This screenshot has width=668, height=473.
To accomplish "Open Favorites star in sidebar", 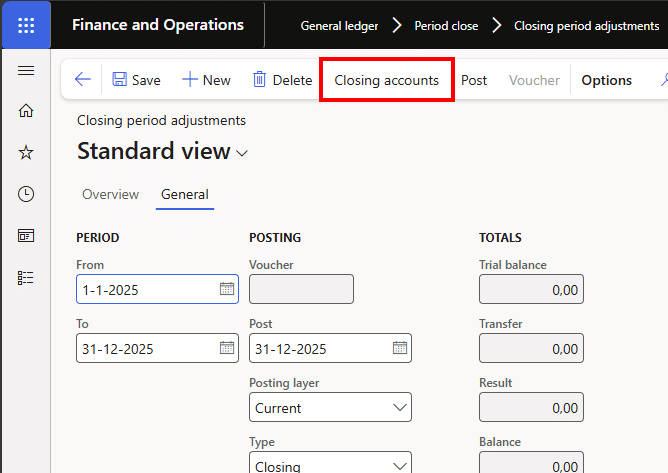I will (x=26, y=153).
